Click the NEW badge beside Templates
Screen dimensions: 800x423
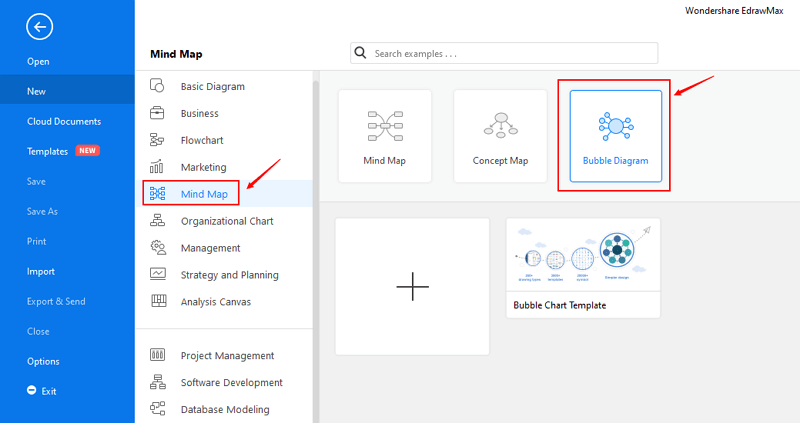pos(87,151)
